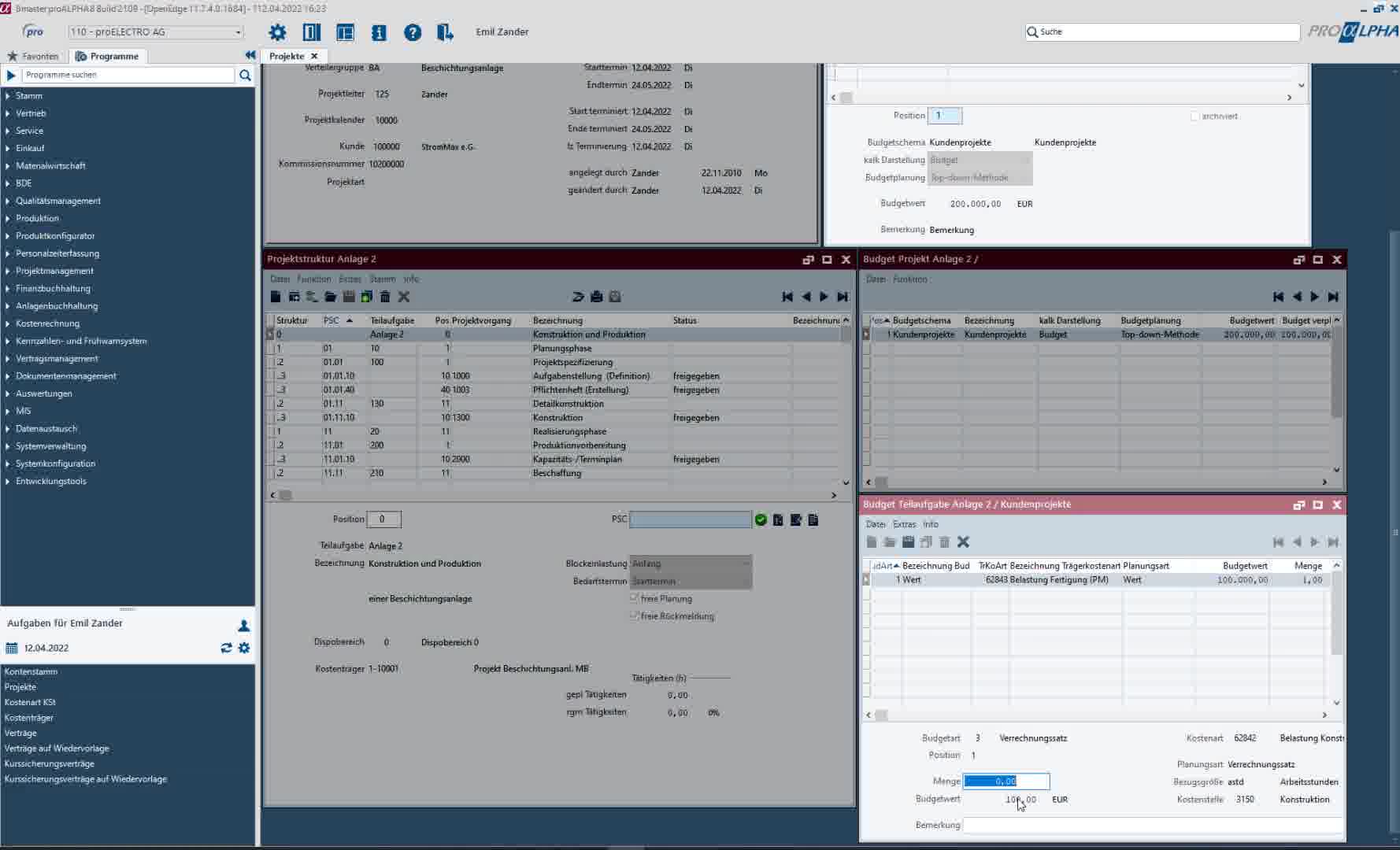Viewport: 1400px width, 850px height.
Task: Click the Menge input field
Action: 1006,782
